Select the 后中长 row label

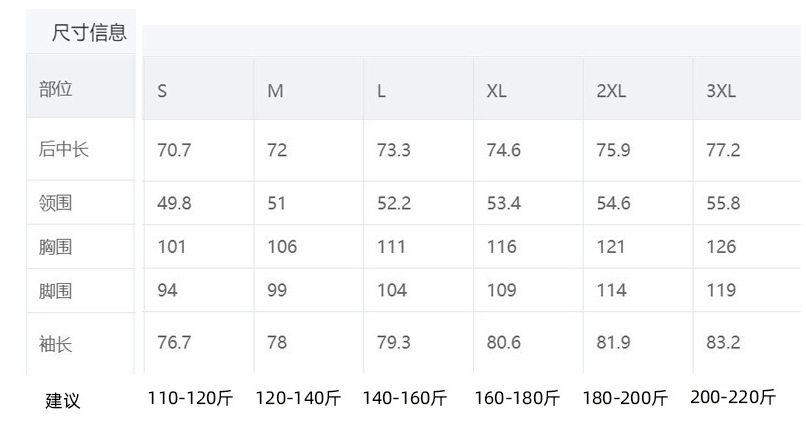tap(64, 150)
